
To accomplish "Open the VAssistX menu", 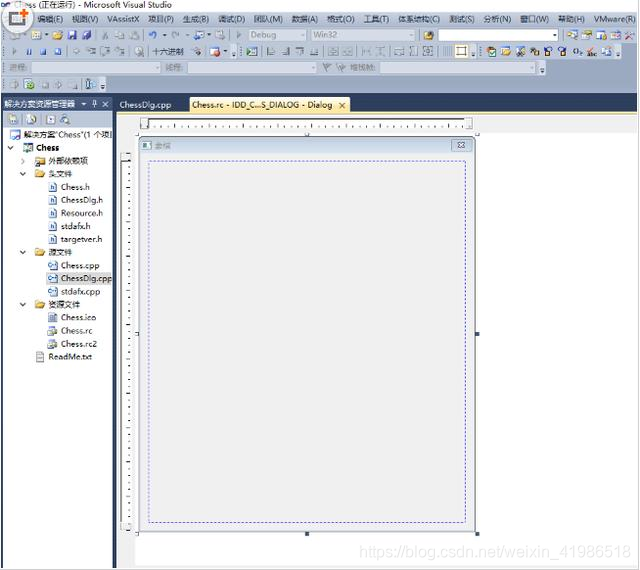I will (123, 19).
